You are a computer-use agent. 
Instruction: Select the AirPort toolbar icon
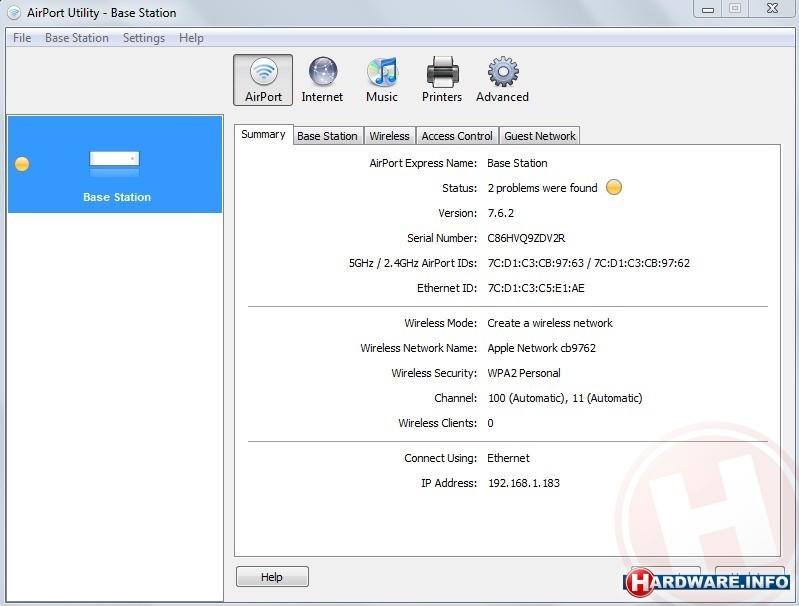pos(263,80)
